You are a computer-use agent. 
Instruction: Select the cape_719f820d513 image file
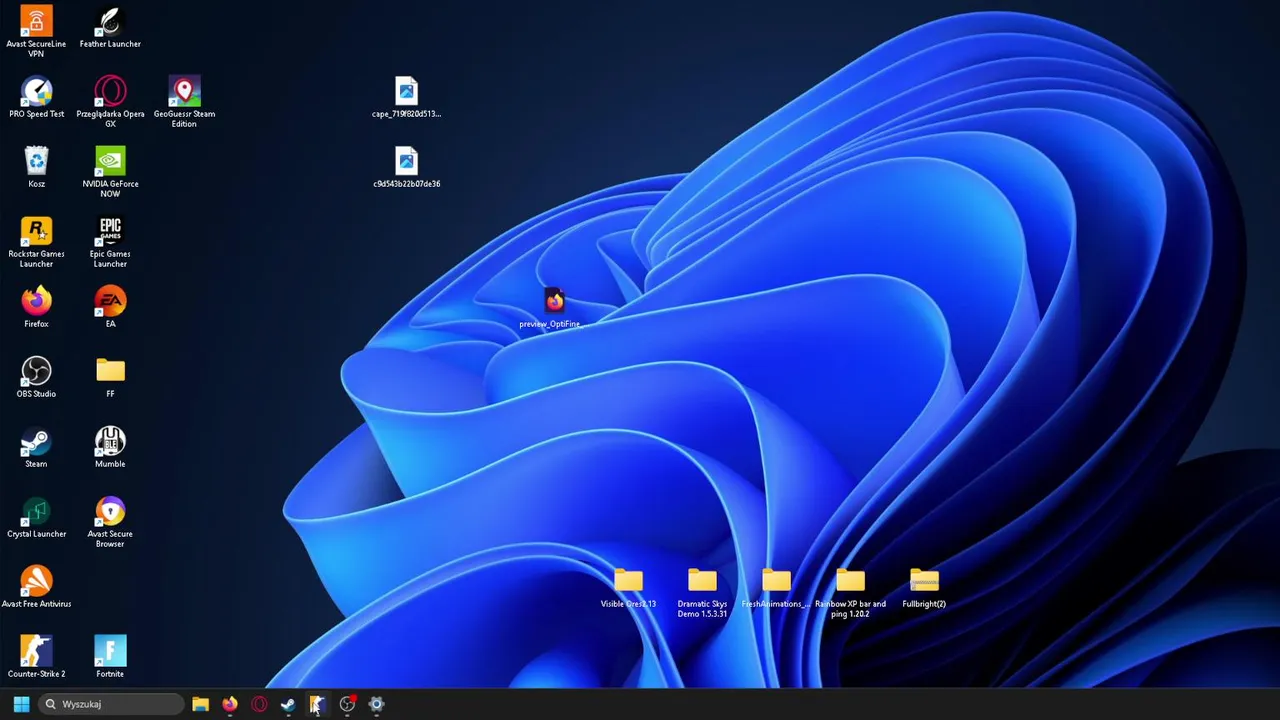(x=406, y=97)
